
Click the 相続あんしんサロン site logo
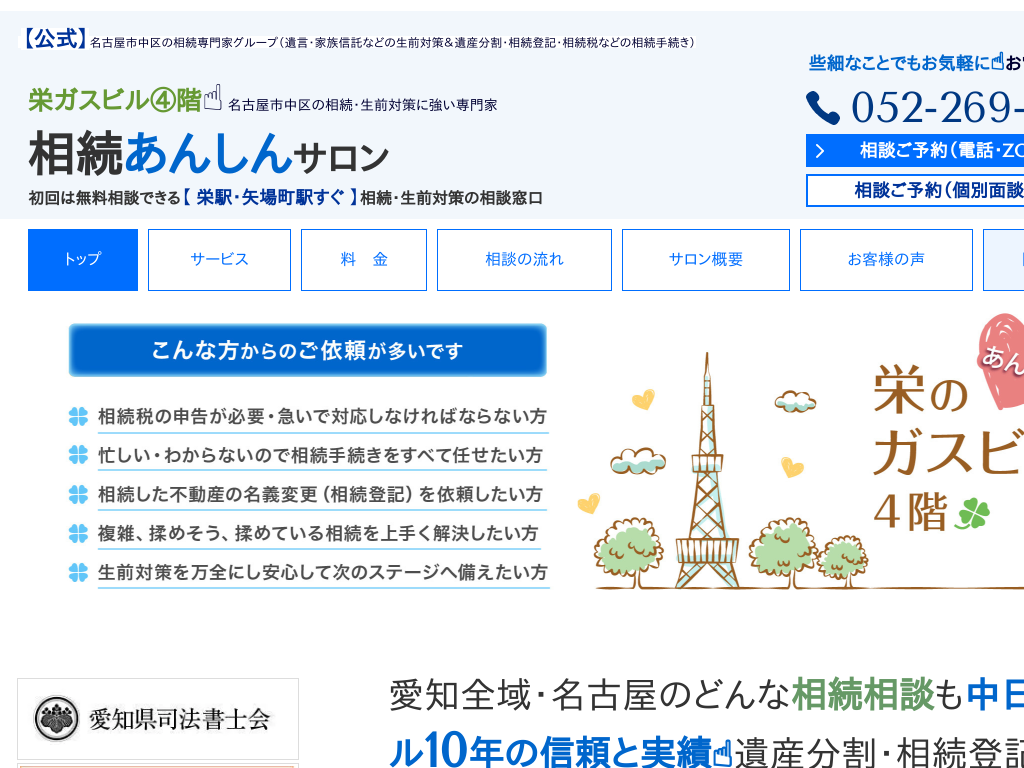pyautogui.click(x=208, y=155)
